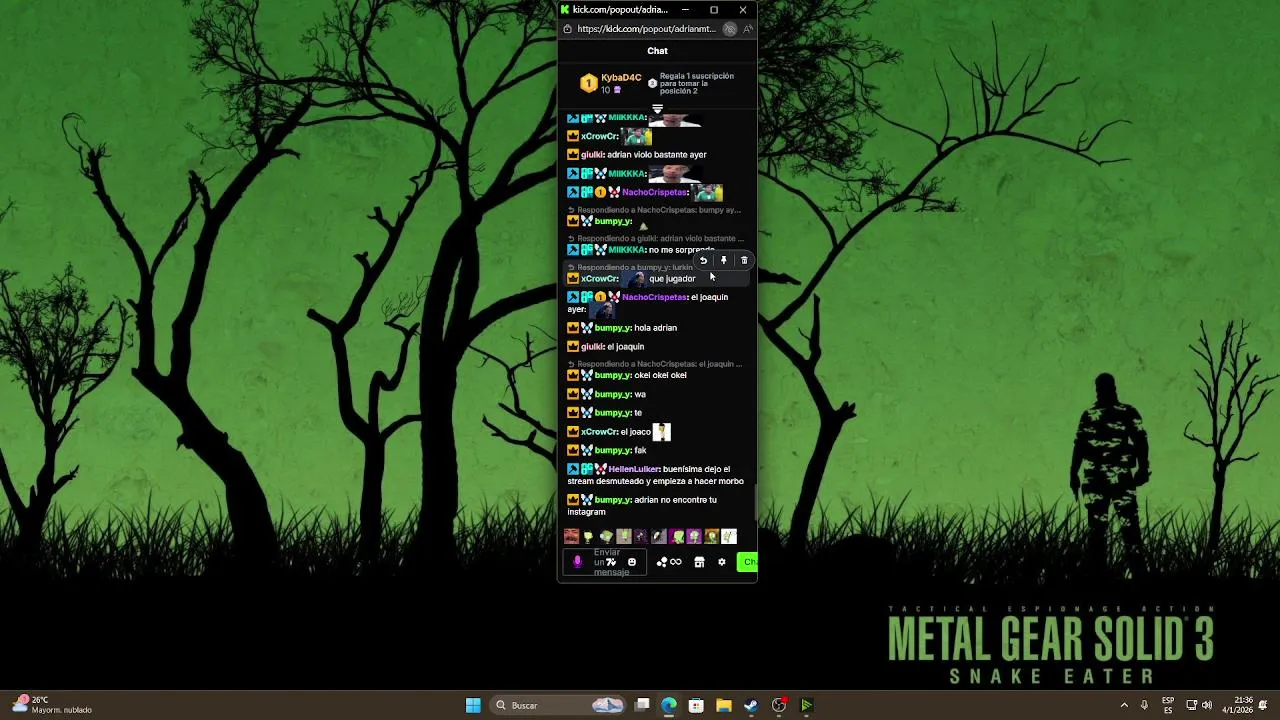Viewport: 1280px width, 720px height.
Task: Pin the hovered xCrowCr message
Action: coord(724,261)
